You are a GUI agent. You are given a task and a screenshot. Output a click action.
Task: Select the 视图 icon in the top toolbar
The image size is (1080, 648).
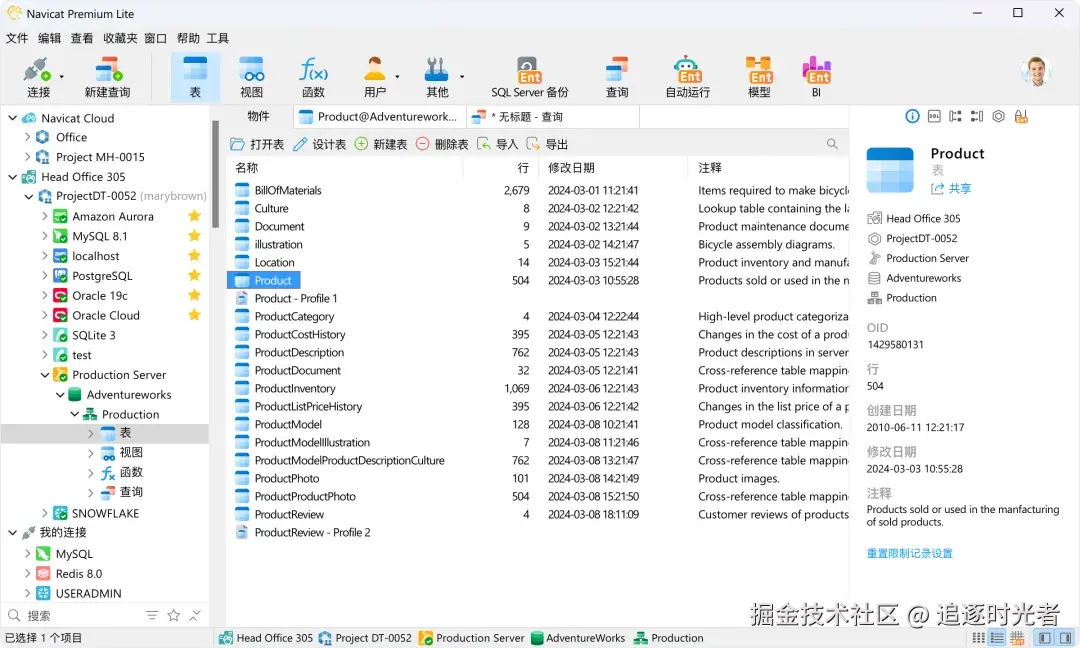(x=252, y=75)
